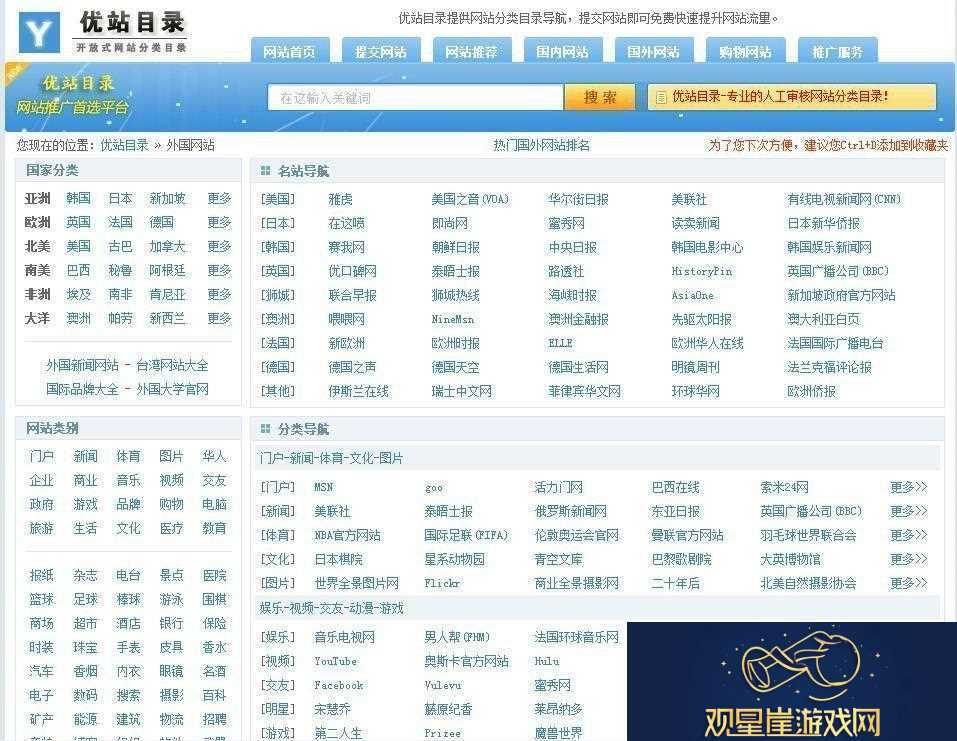Image resolution: width=957 pixels, height=741 pixels.
Task: Open 更多>> in the 图片 category row
Action: 908,583
